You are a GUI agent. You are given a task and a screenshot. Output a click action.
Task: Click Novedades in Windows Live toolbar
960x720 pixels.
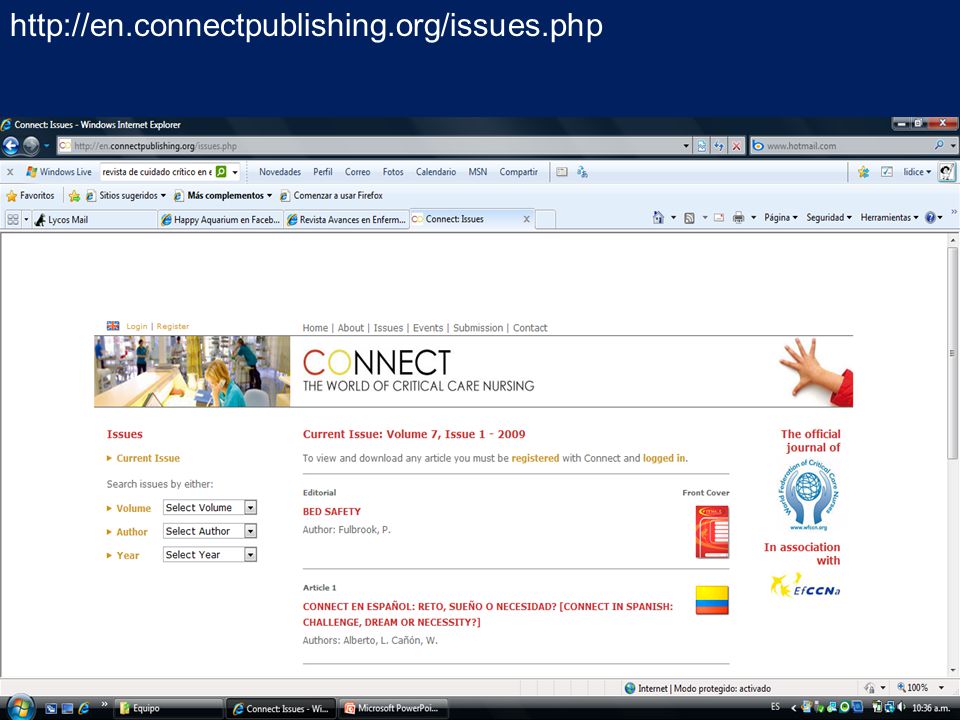click(x=280, y=172)
